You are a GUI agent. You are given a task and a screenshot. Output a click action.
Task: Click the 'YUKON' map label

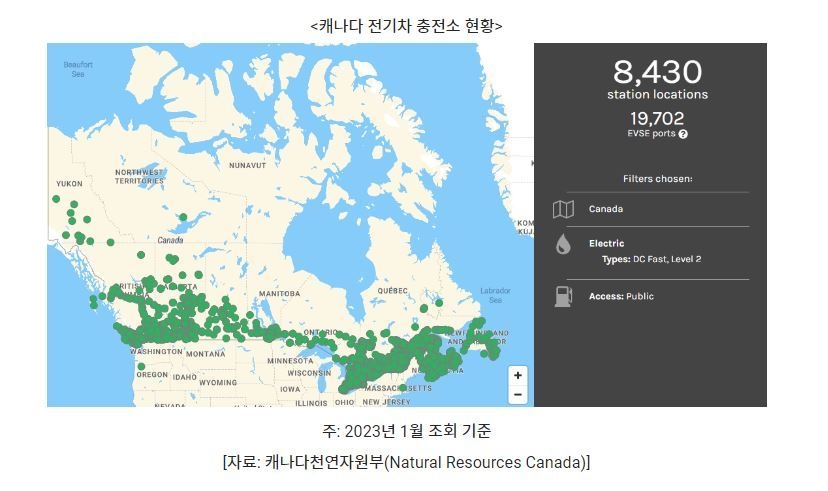tap(69, 184)
